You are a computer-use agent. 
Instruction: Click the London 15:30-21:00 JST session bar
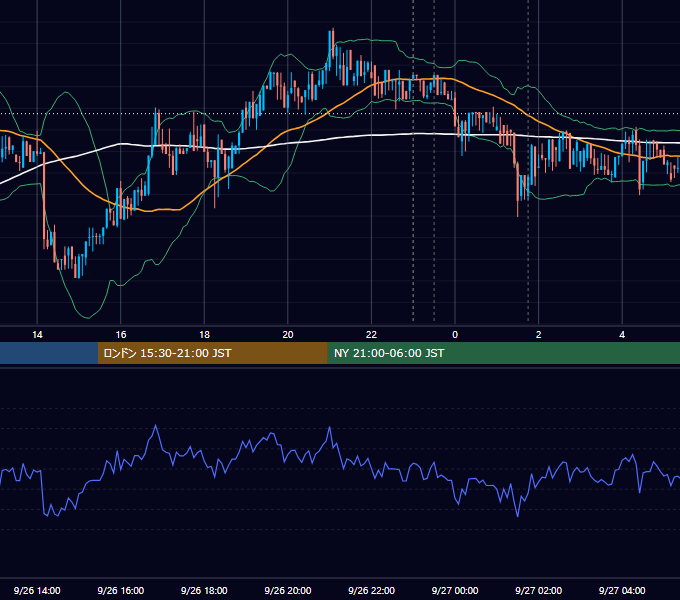[x=212, y=353]
